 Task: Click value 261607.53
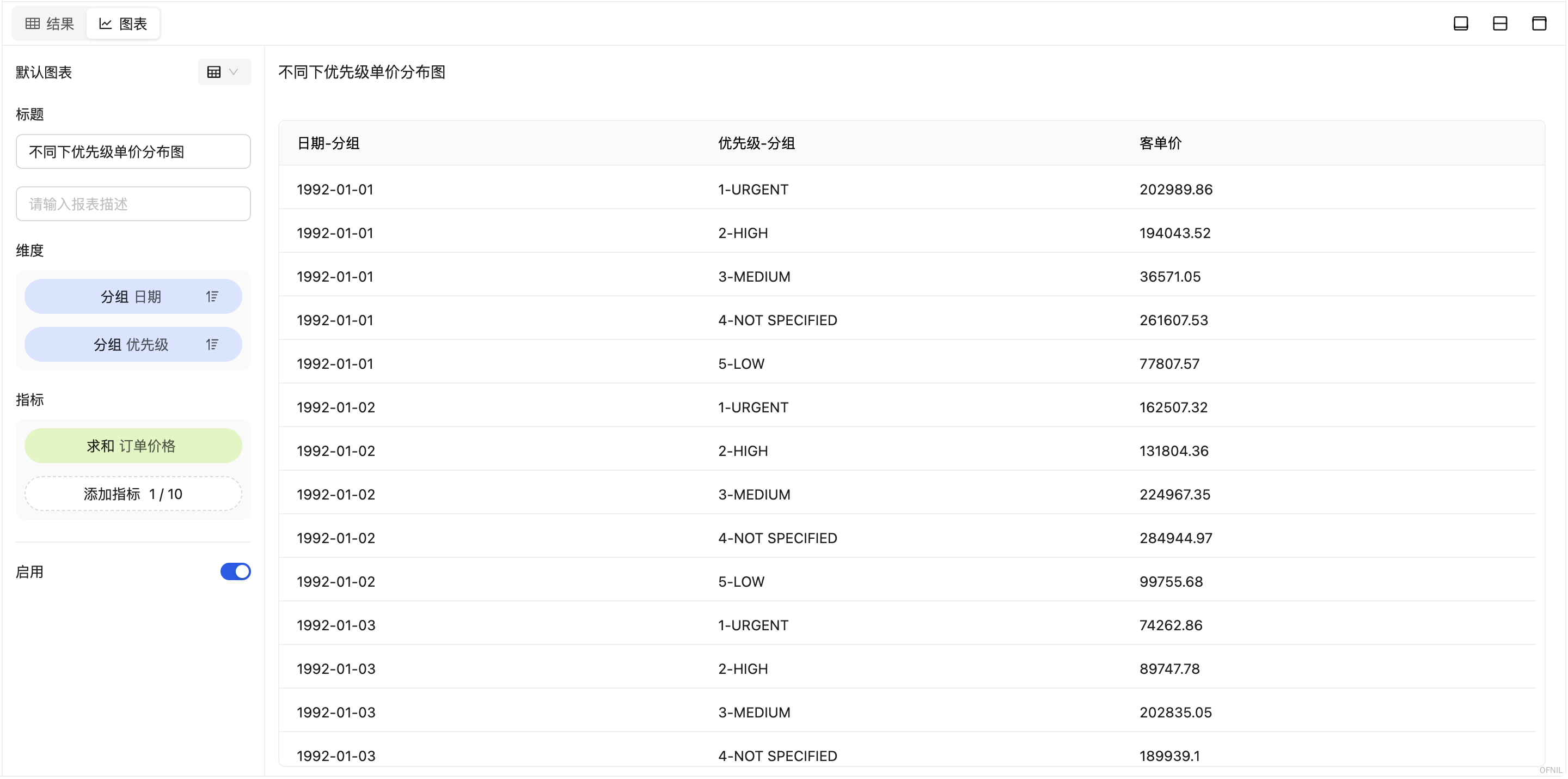tap(1174, 320)
